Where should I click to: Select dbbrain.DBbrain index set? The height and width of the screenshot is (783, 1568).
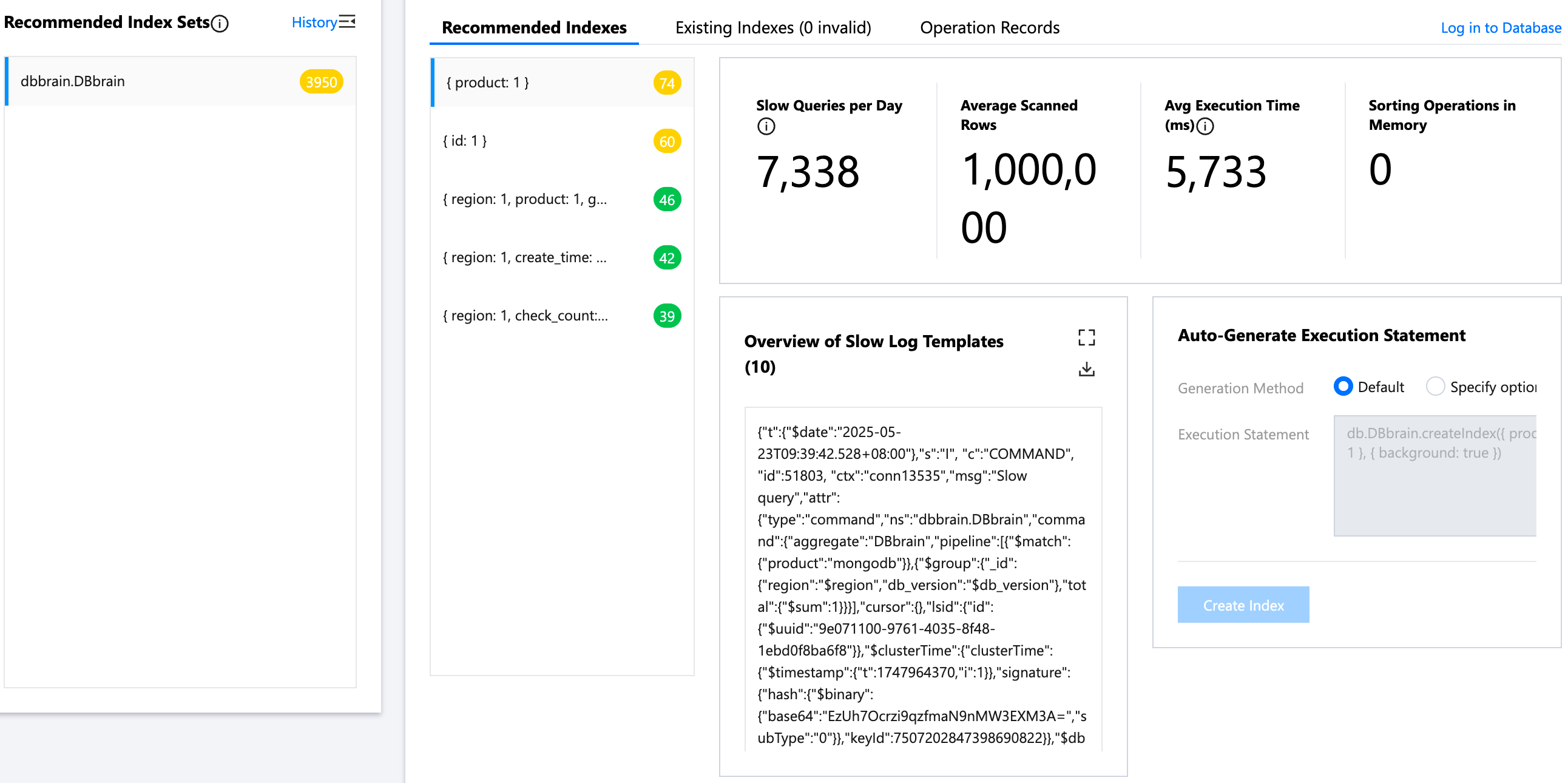pyautogui.click(x=73, y=81)
